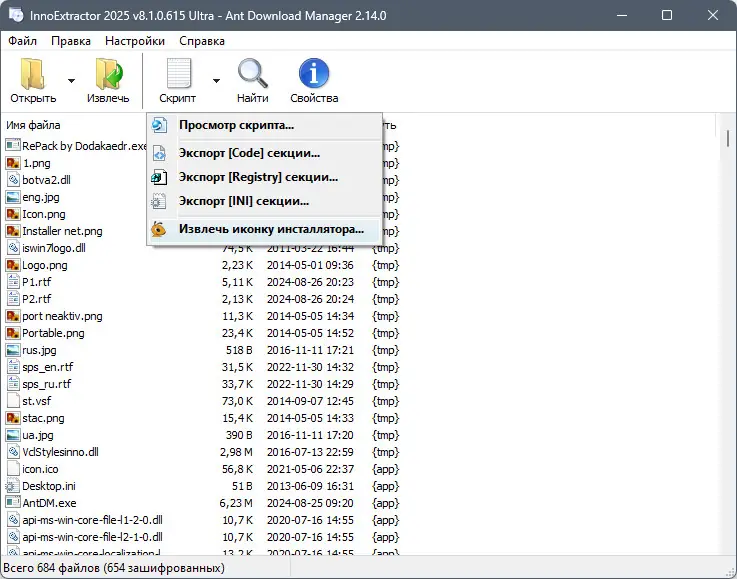Click the vertical scrollbar of the file list
This screenshot has width=737, height=579.
pyautogui.click(x=728, y=334)
